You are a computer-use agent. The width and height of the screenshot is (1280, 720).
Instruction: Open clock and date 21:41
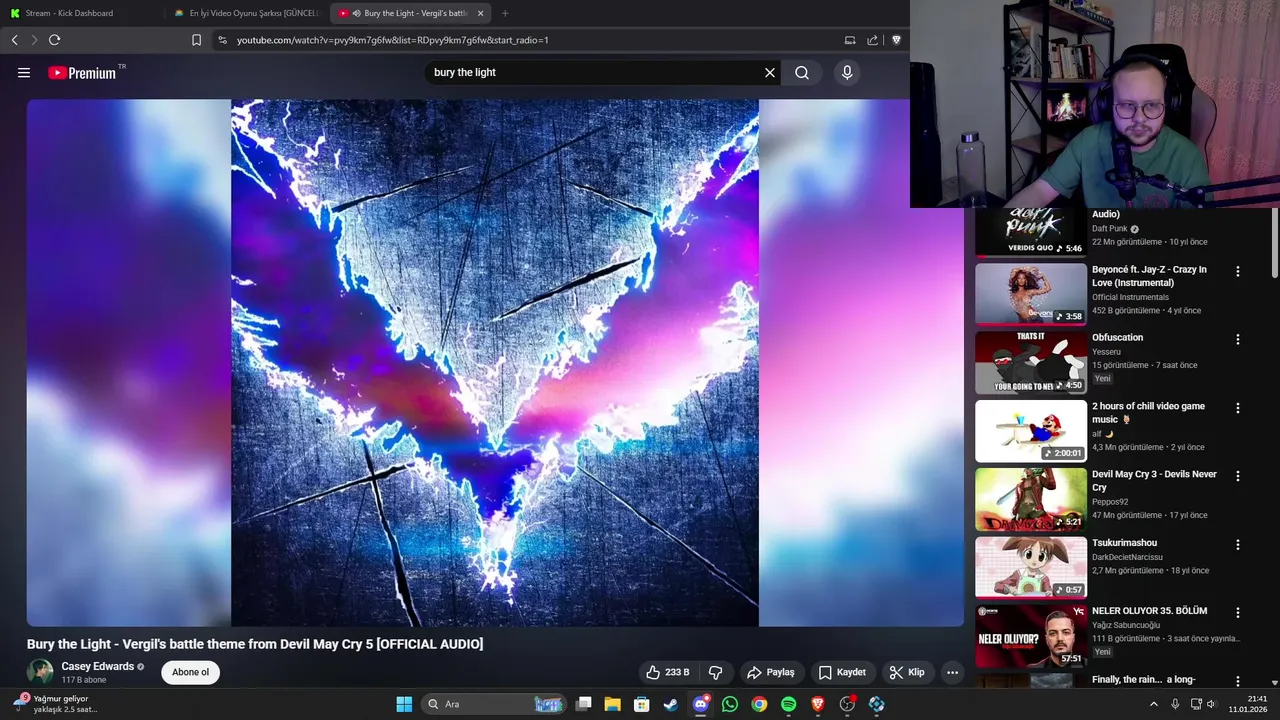1249,704
